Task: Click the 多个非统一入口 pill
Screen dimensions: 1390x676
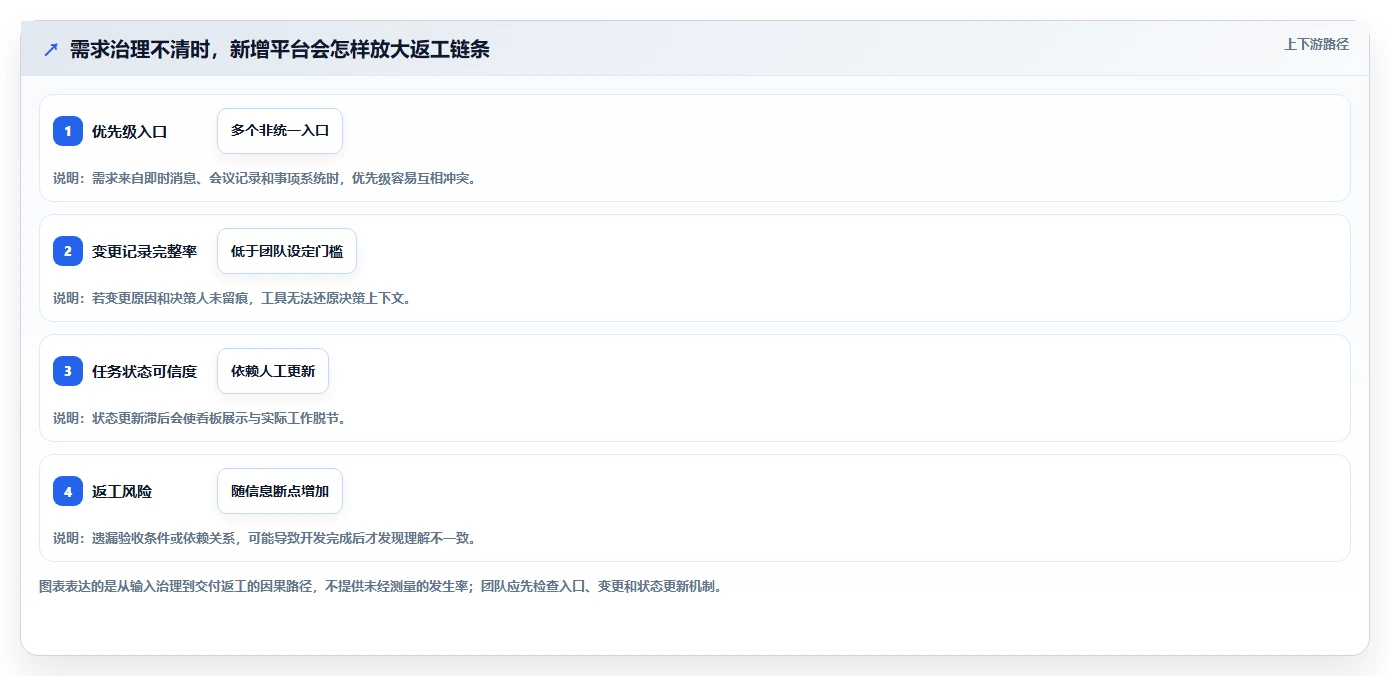Action: (x=280, y=131)
